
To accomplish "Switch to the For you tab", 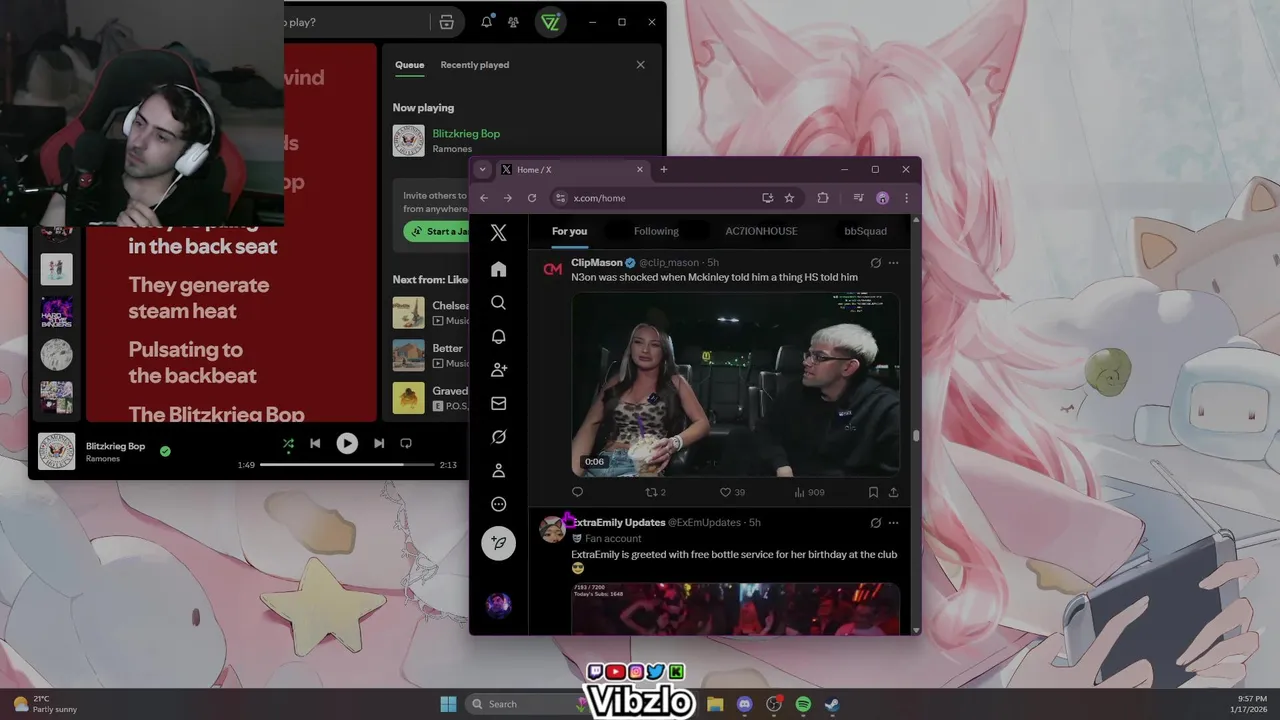I will (x=569, y=231).
